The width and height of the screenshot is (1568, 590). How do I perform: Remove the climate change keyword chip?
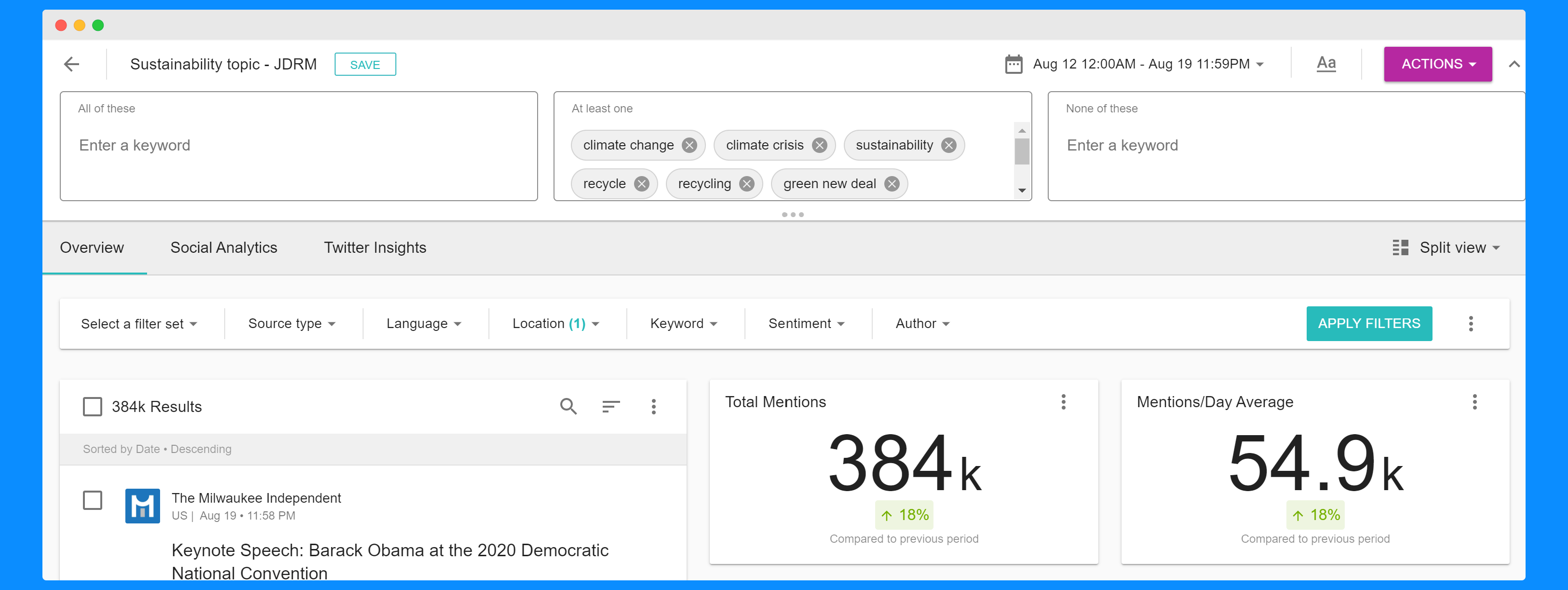(689, 145)
